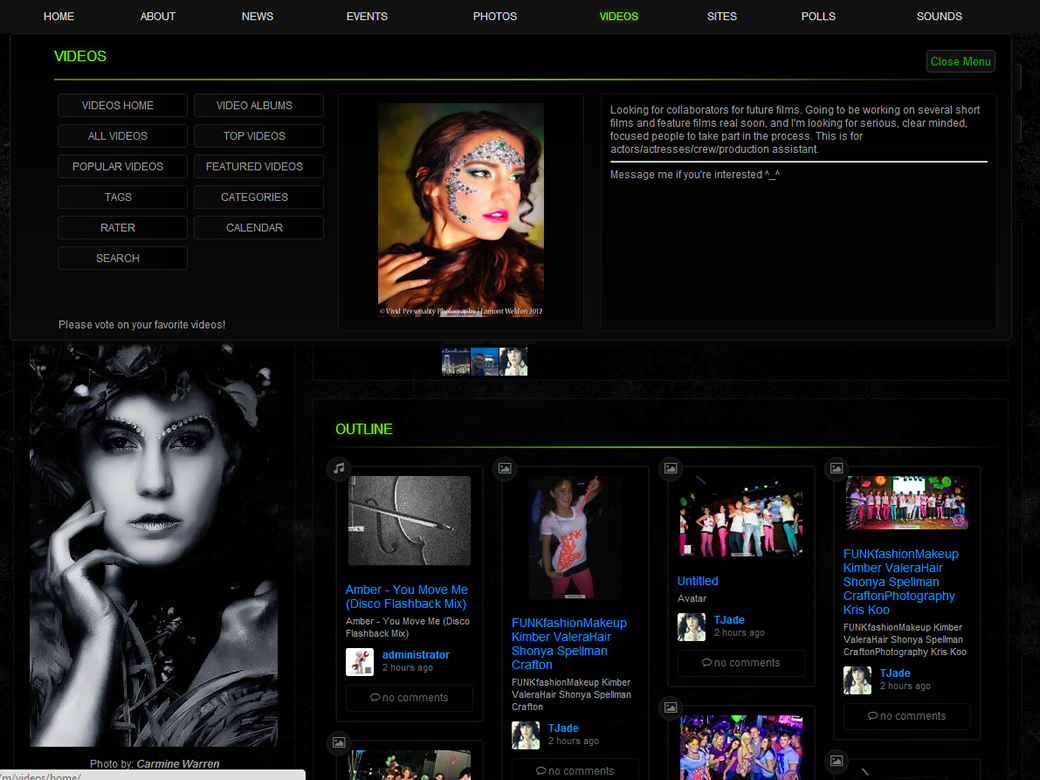Viewport: 1040px width, 780px height.
Task: Select the face-jewel portrait in the Videos panel
Action: pos(461,210)
